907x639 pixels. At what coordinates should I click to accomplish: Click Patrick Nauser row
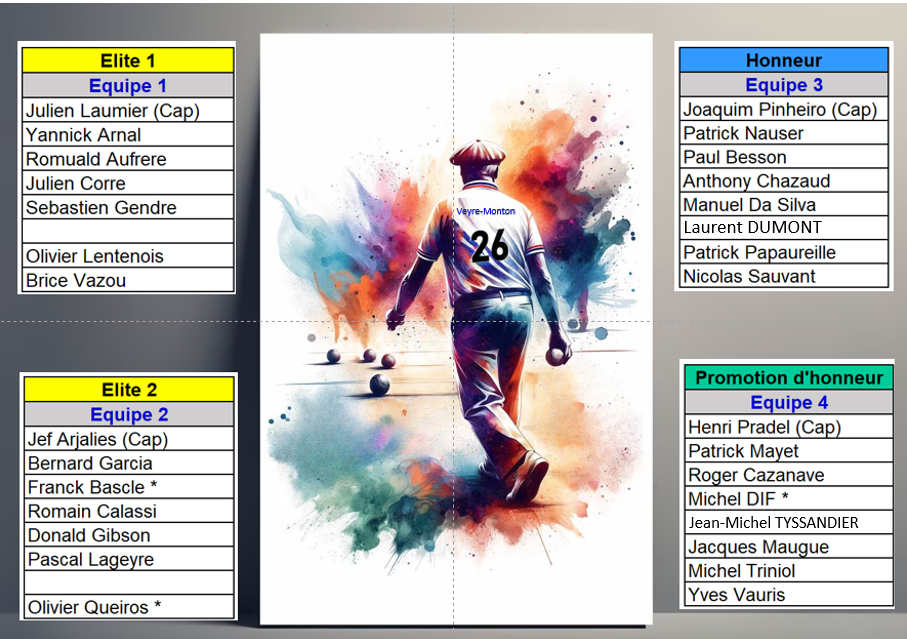(x=784, y=133)
